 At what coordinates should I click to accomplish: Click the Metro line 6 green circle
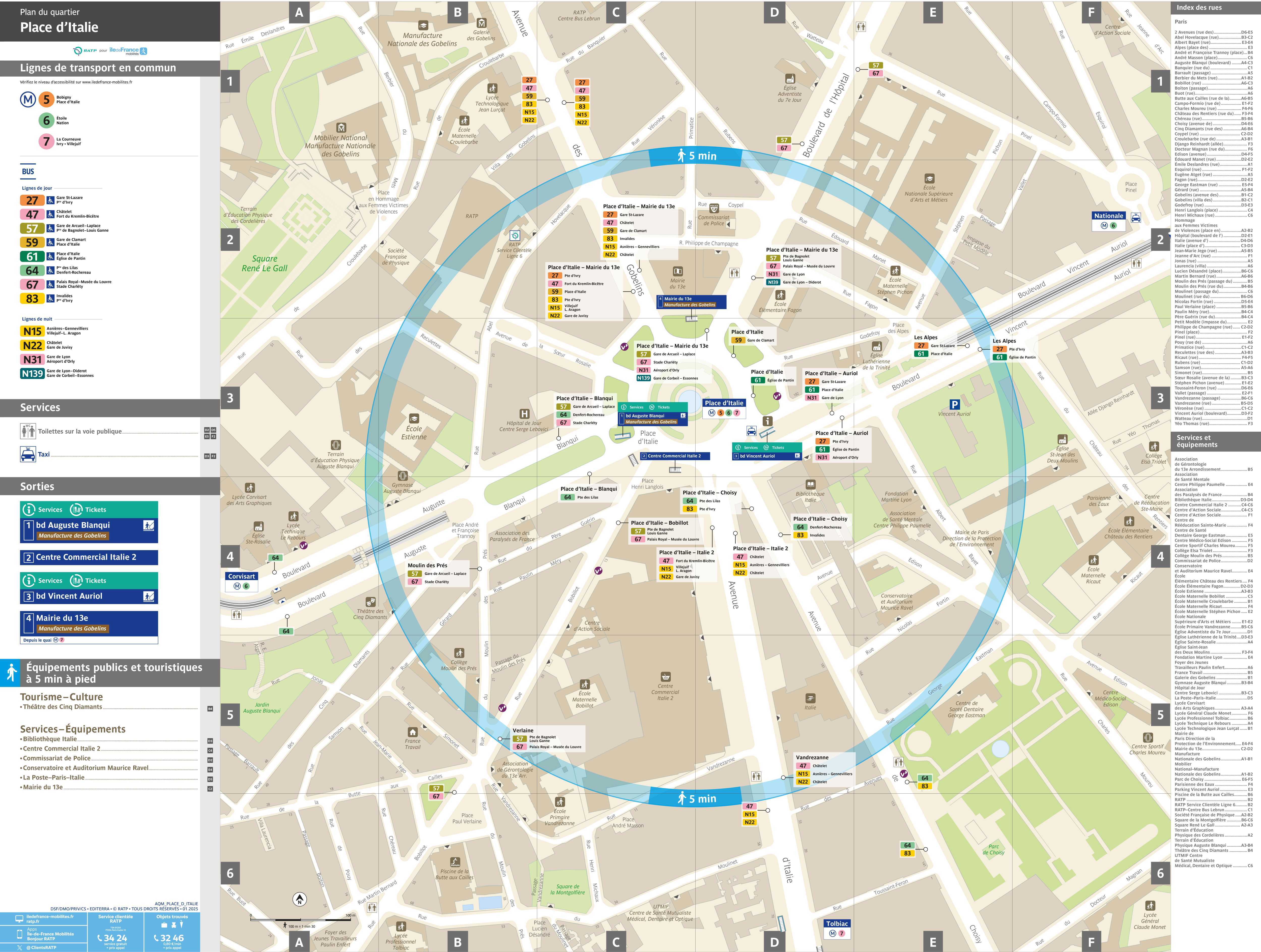47,120
